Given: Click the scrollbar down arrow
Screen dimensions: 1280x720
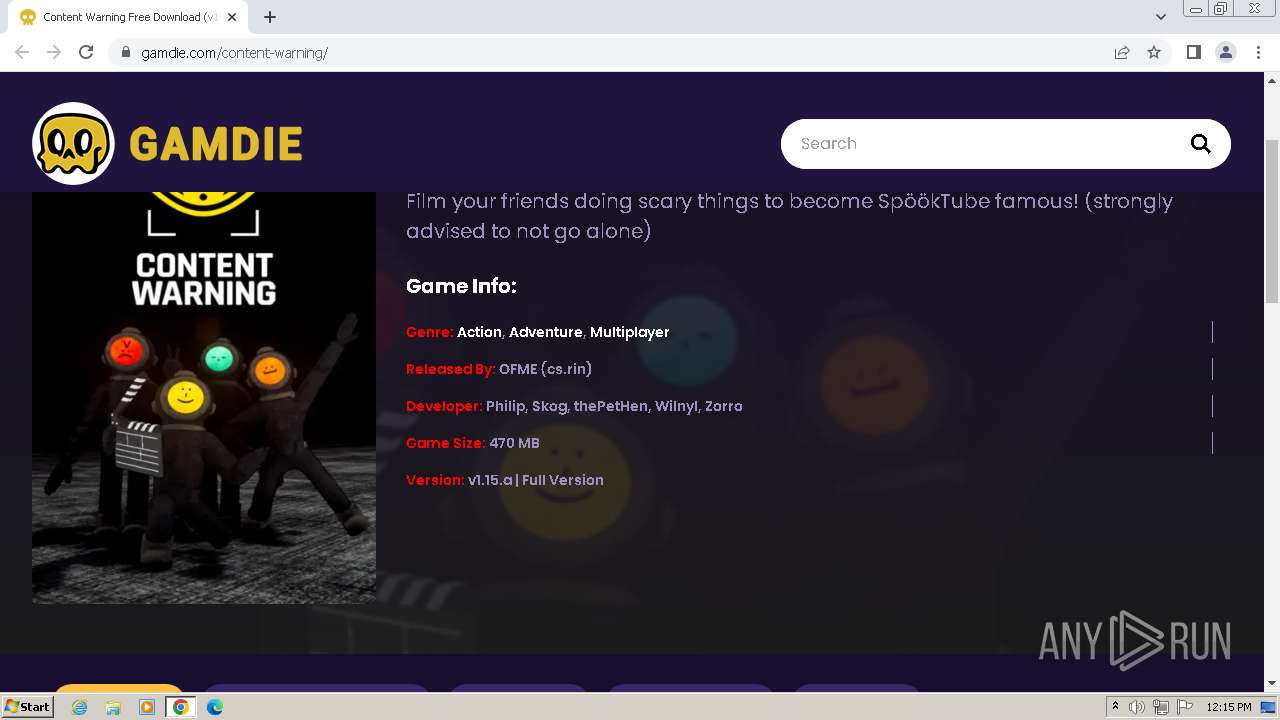Looking at the screenshot, I should (1272, 683).
